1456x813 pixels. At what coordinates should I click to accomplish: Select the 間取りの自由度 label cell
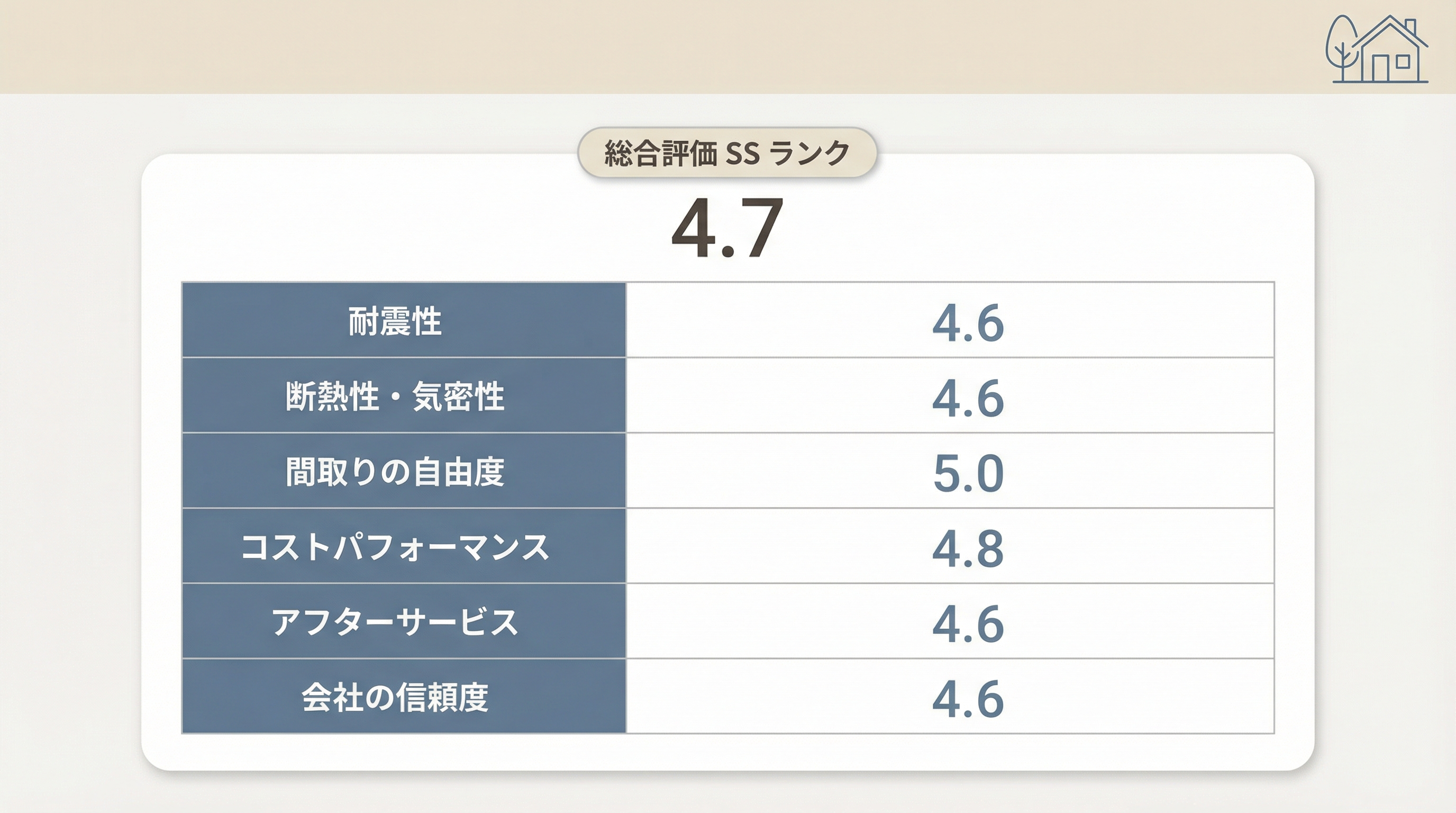(x=395, y=471)
